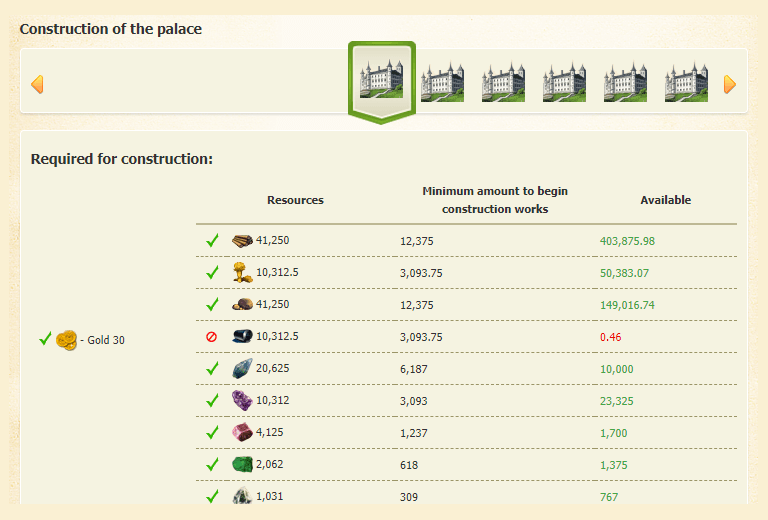
Task: Click the check mark in the 20,625 row
Action: point(212,368)
